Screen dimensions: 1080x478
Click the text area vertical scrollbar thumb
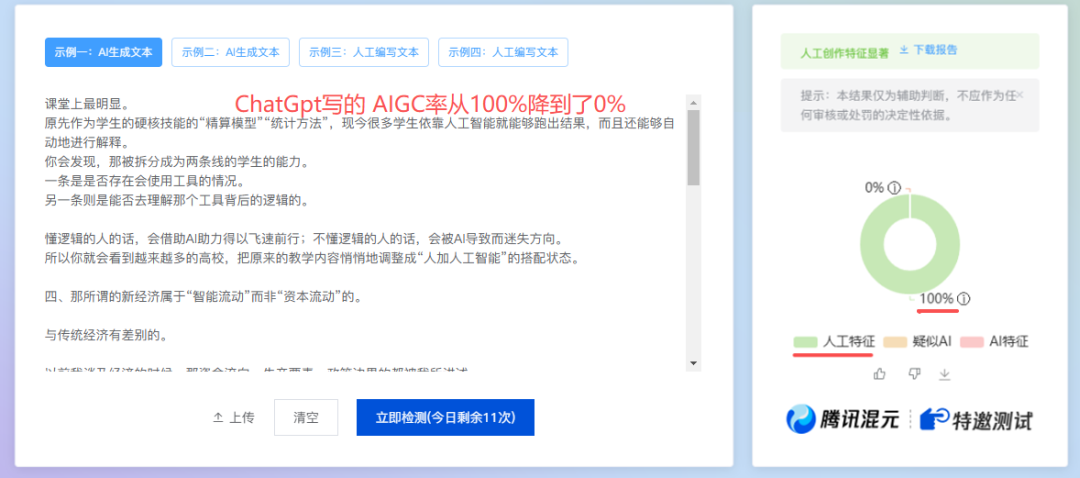(693, 147)
